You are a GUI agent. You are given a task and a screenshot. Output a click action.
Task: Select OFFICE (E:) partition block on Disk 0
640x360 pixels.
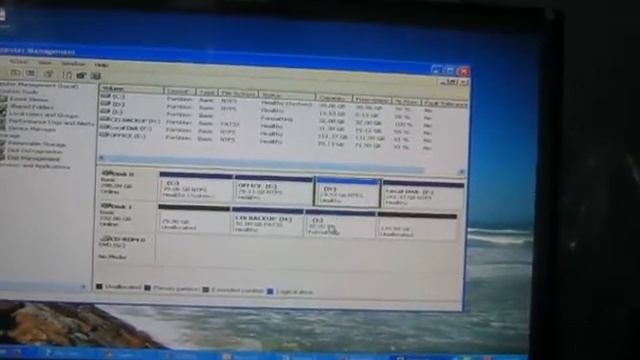point(273,190)
